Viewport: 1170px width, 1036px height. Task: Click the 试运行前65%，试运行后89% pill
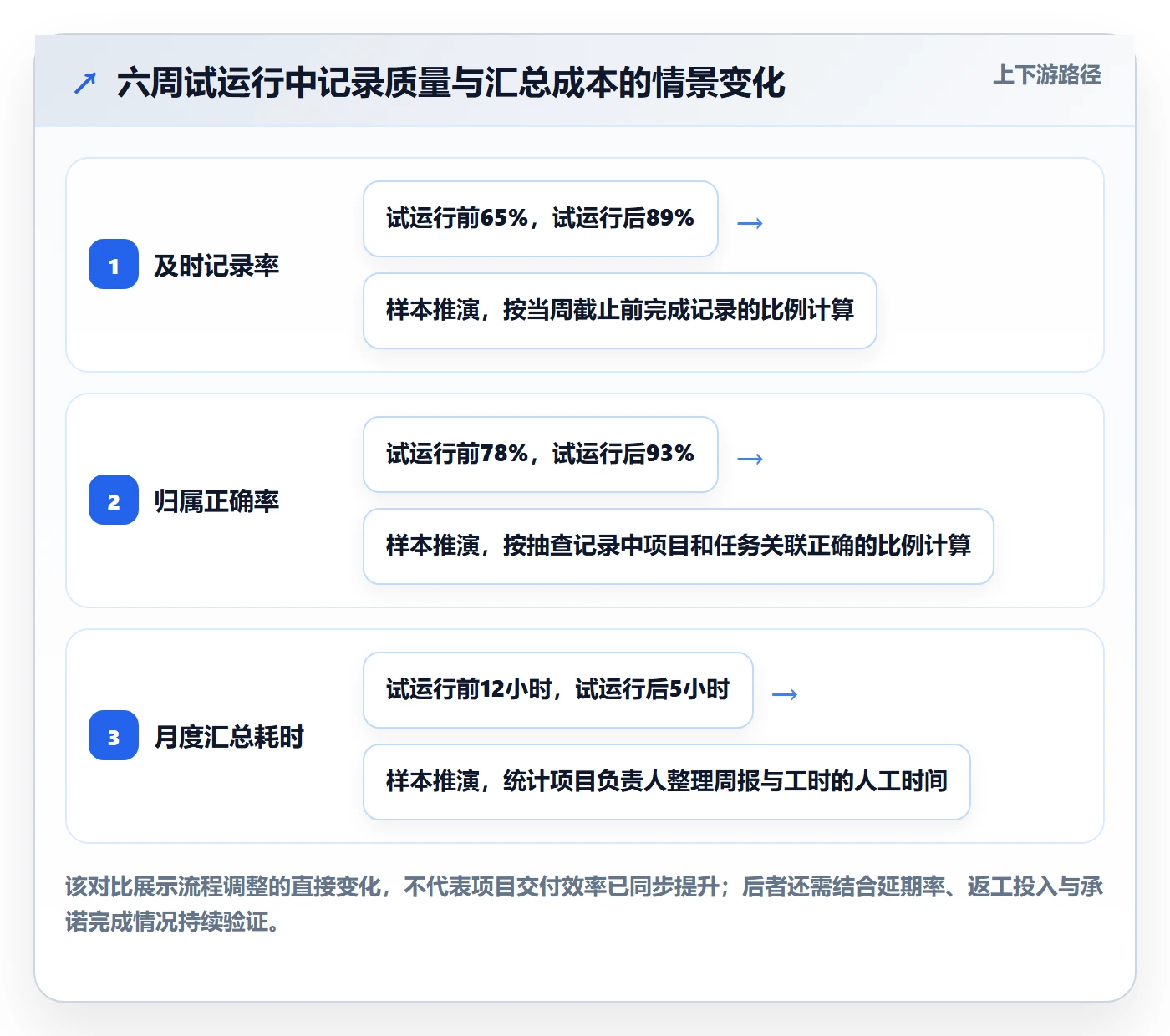coord(541,219)
